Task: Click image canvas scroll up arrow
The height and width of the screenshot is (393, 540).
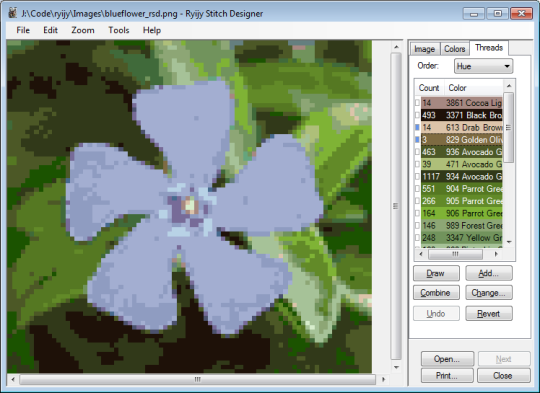Action: point(396,47)
